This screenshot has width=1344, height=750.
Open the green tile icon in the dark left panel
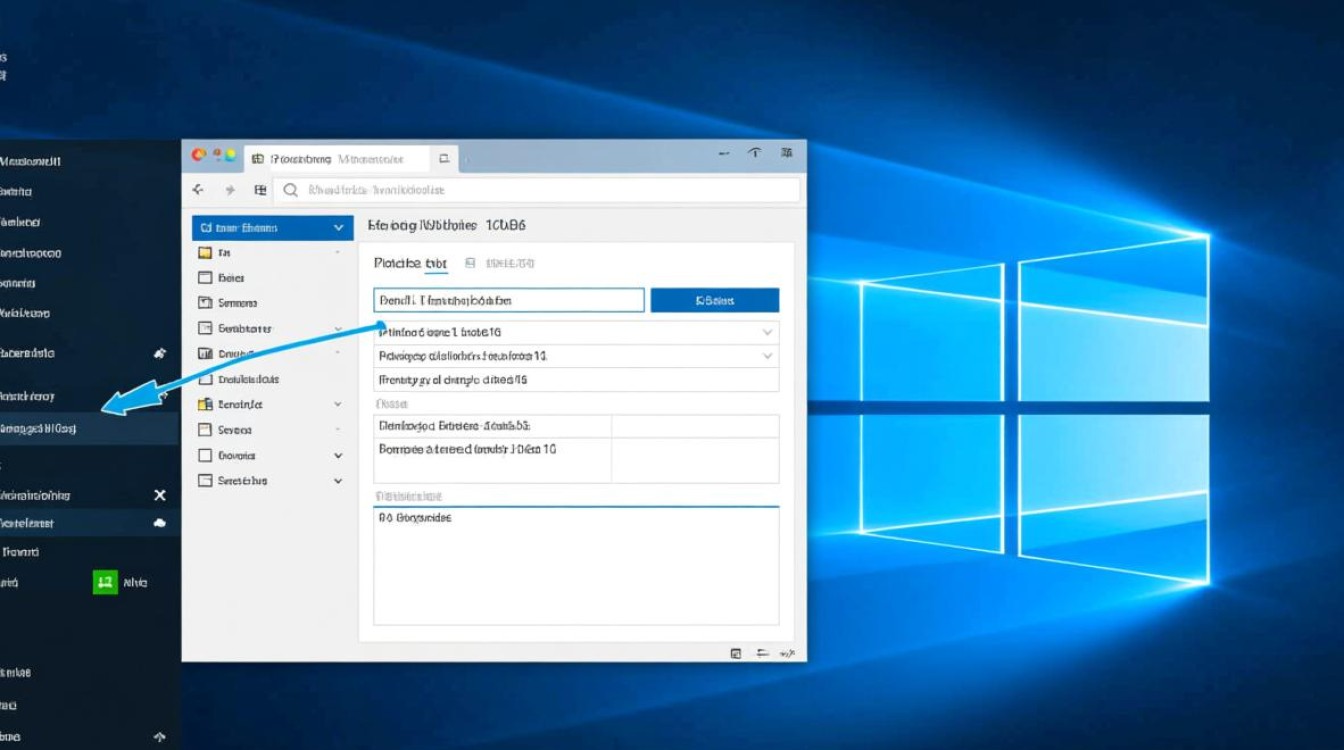click(x=105, y=582)
